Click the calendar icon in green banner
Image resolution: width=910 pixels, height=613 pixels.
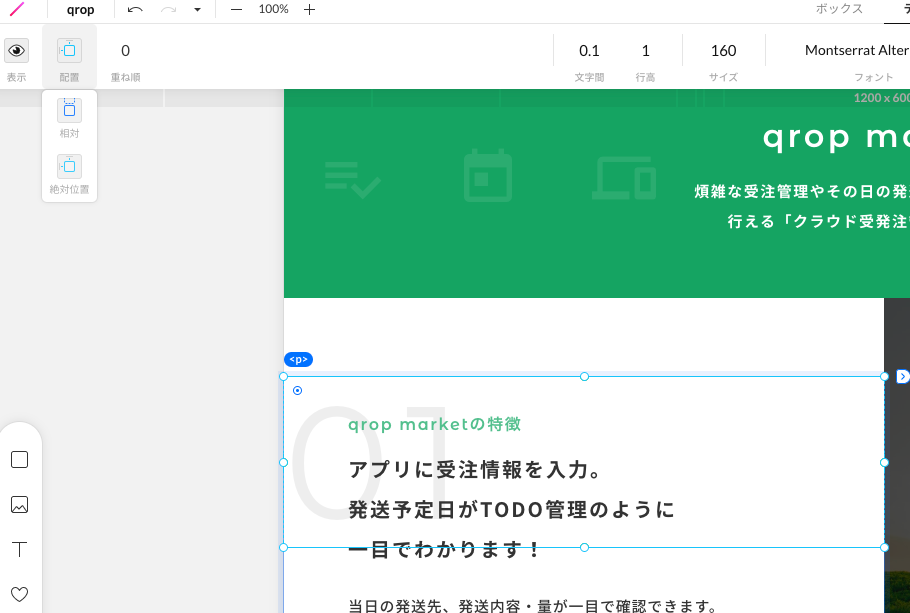pos(488,175)
